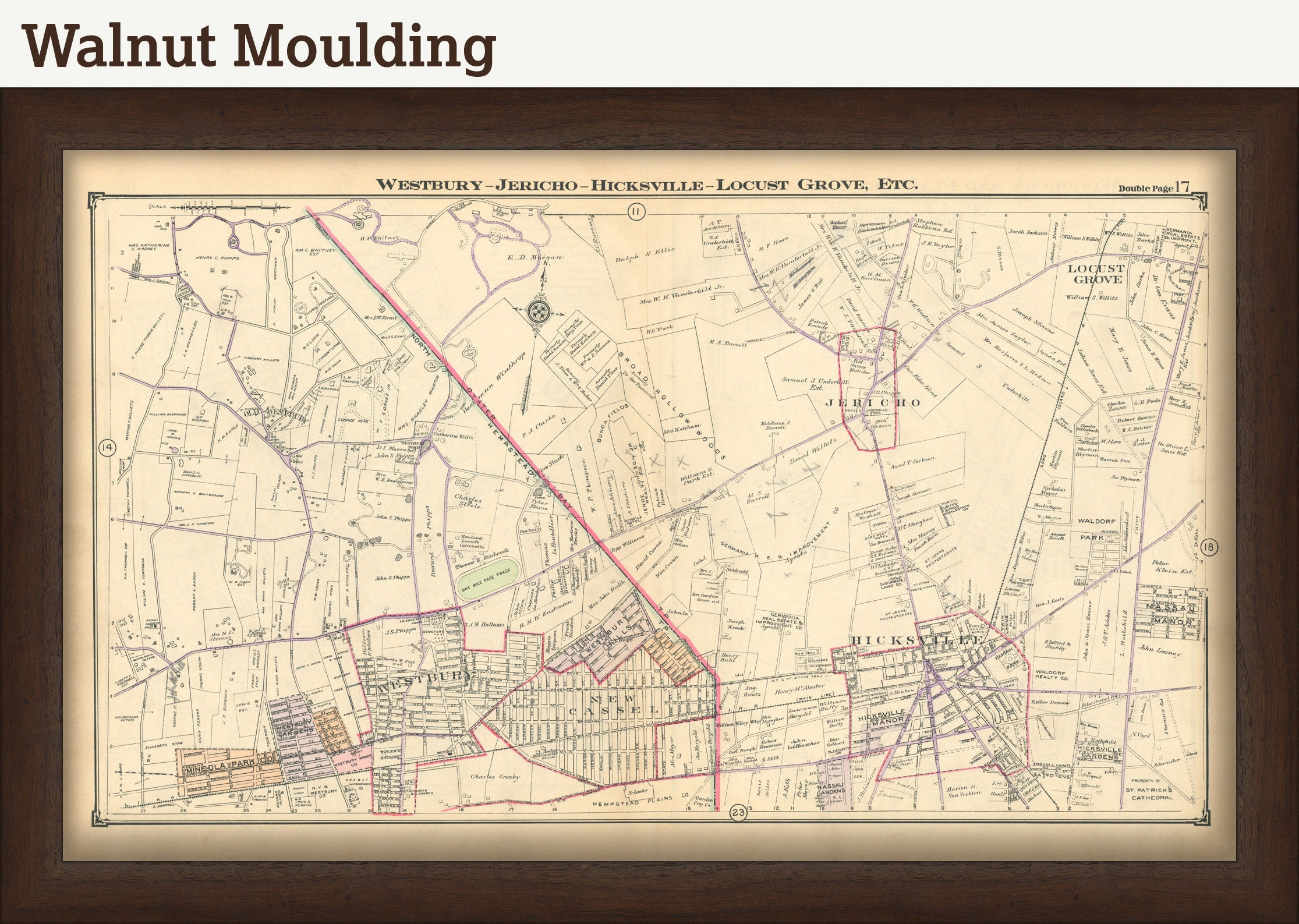
Task: Click the "HEMPSTEAD PLAINS CO" label
Action: pyautogui.click(x=640, y=802)
